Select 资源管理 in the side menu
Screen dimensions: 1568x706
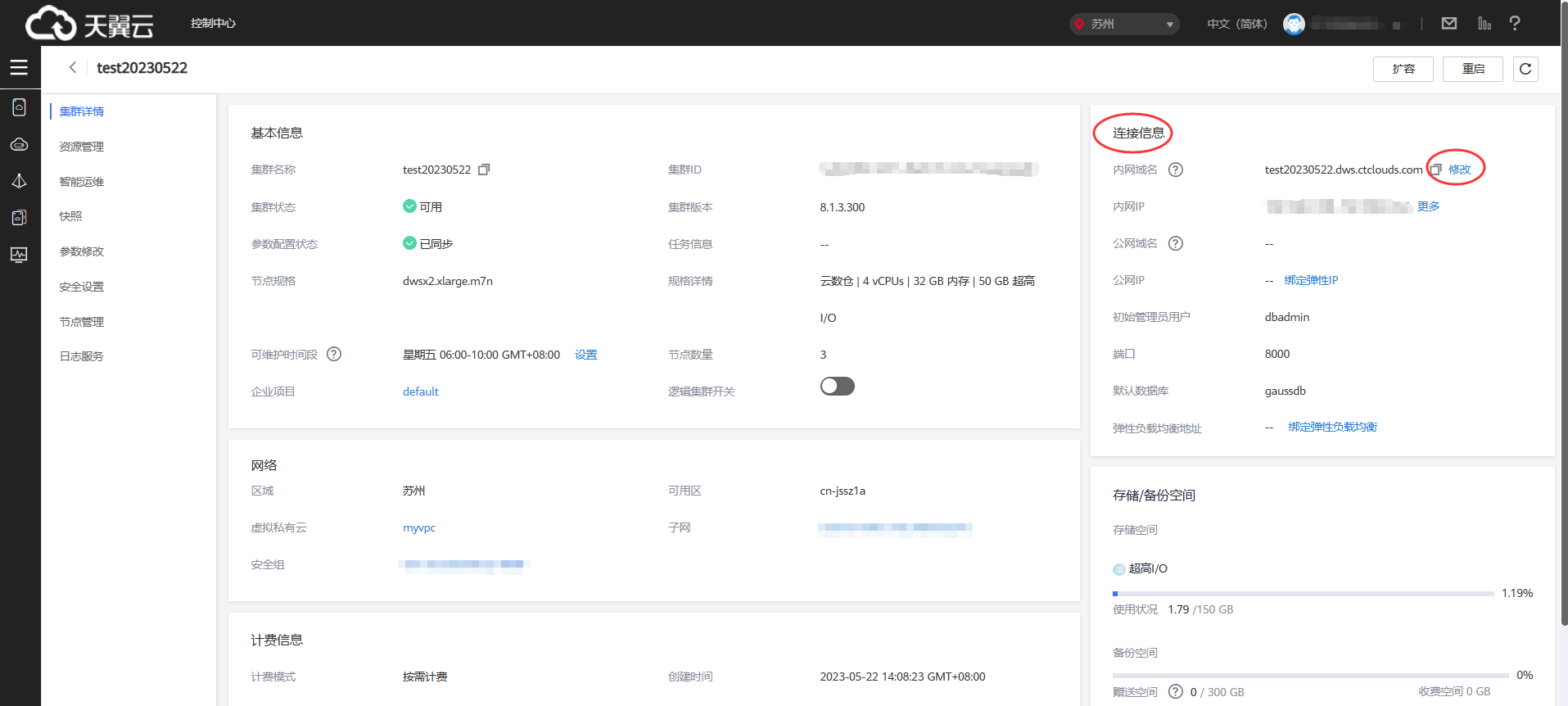[x=81, y=147]
